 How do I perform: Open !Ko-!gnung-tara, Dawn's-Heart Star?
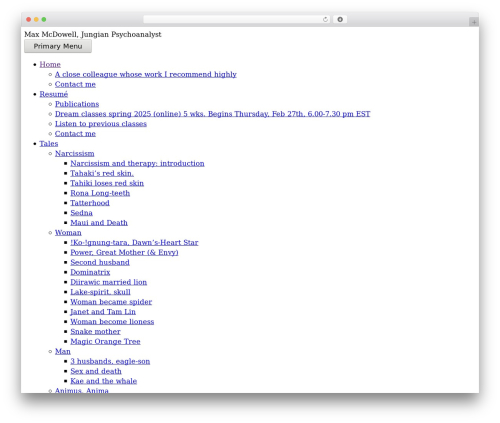tap(134, 242)
